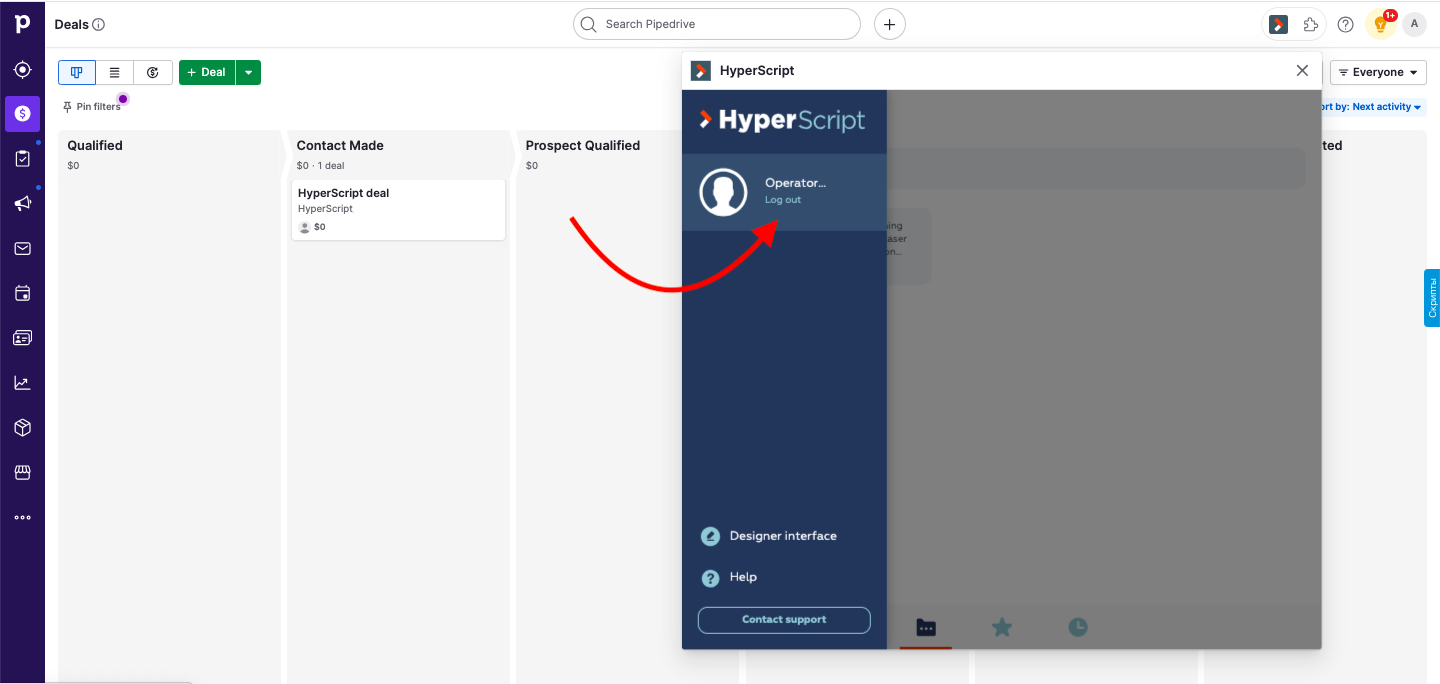This screenshot has width=1440, height=684.
Task: Open the Marketplace store icon
Action: [22, 472]
